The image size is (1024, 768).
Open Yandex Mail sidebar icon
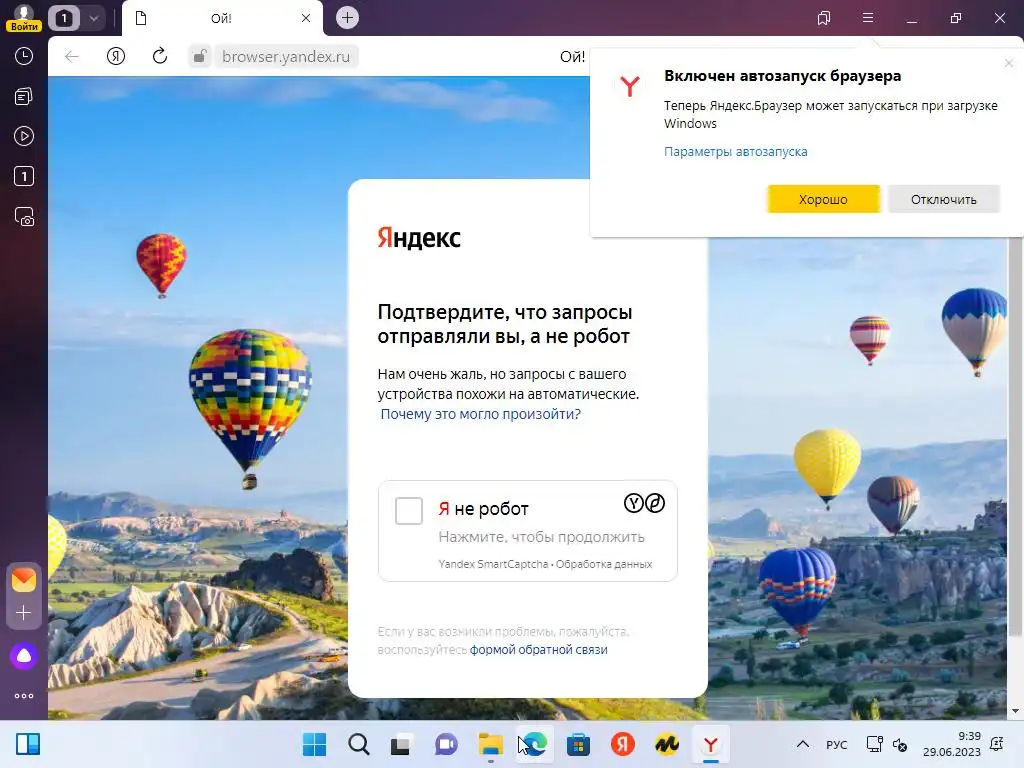(x=24, y=580)
